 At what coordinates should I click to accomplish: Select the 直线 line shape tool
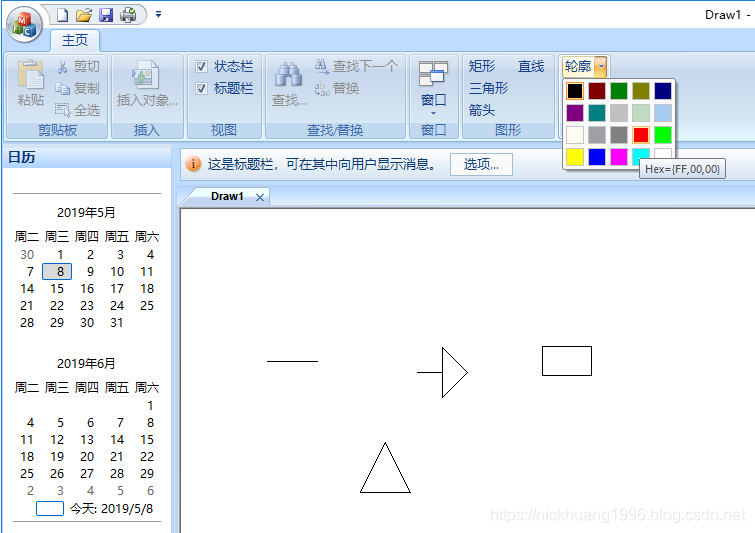pos(531,66)
